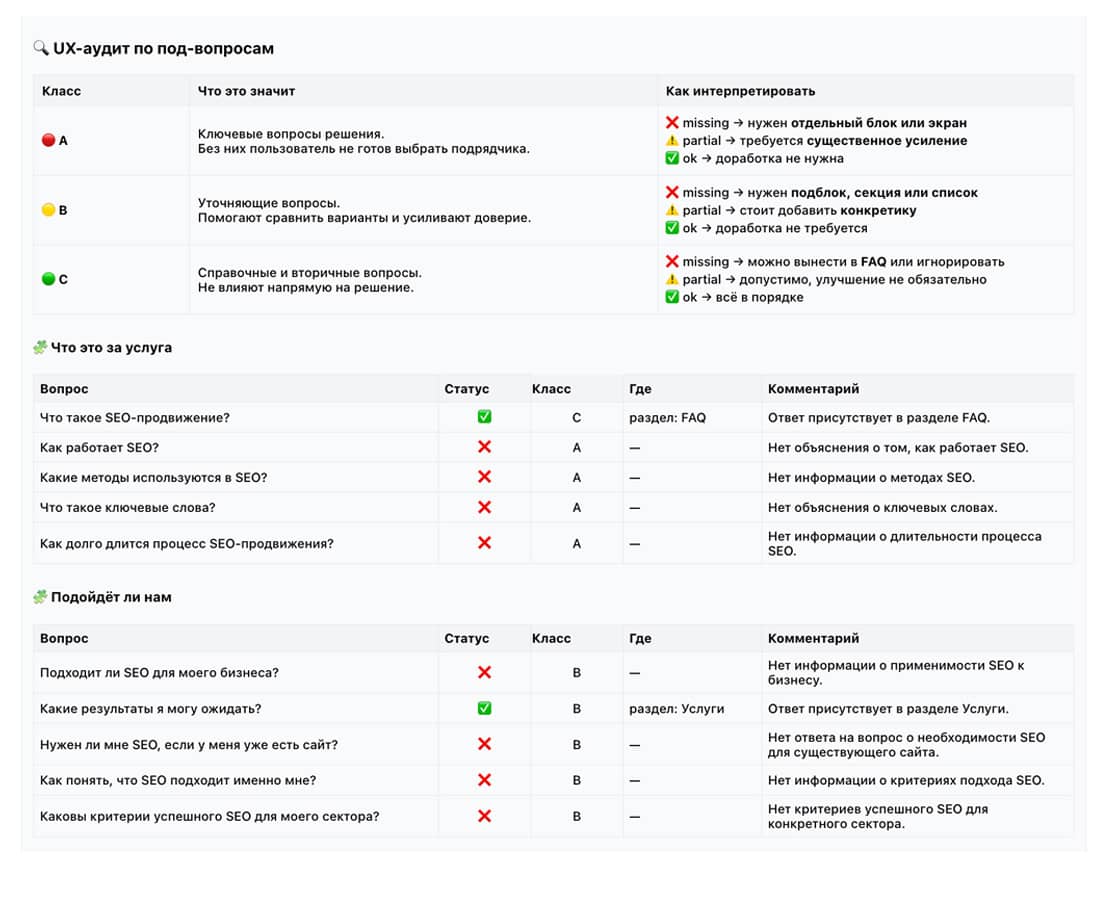The width and height of the screenshot is (1110, 900).
Task: Click the red cross for 'Что такое ключевые слова?'
Action: pyautogui.click(x=484, y=507)
